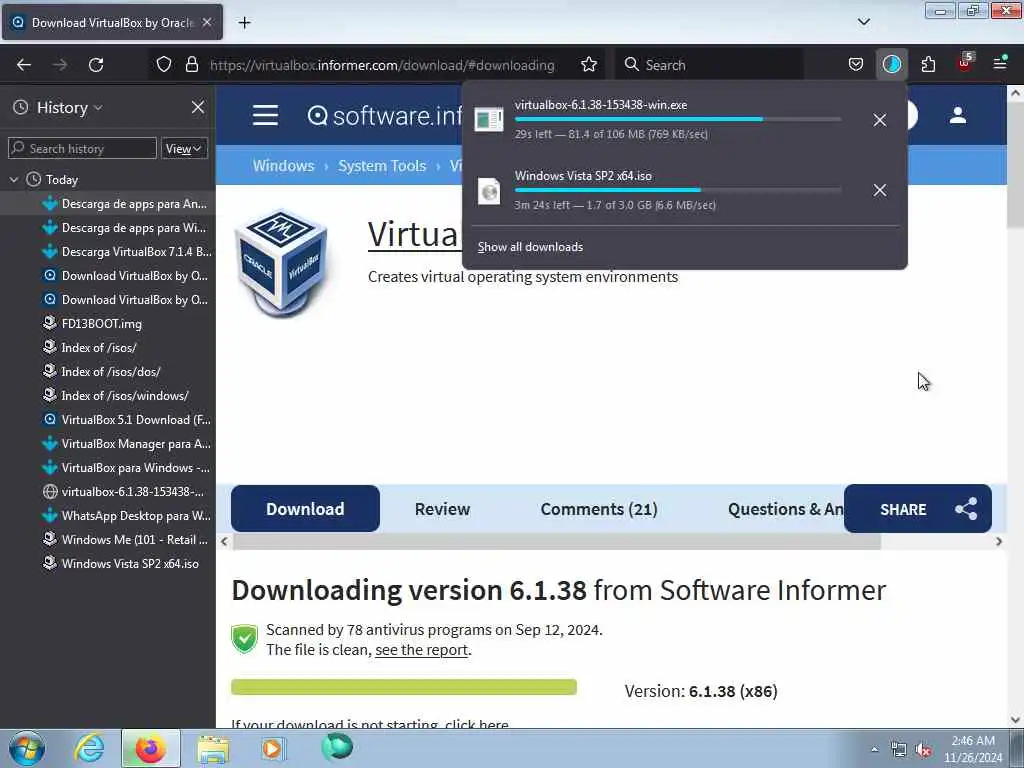The height and width of the screenshot is (768, 1024).
Task: Open Windows Explorer folder taskbar icon
Action: (x=213, y=749)
